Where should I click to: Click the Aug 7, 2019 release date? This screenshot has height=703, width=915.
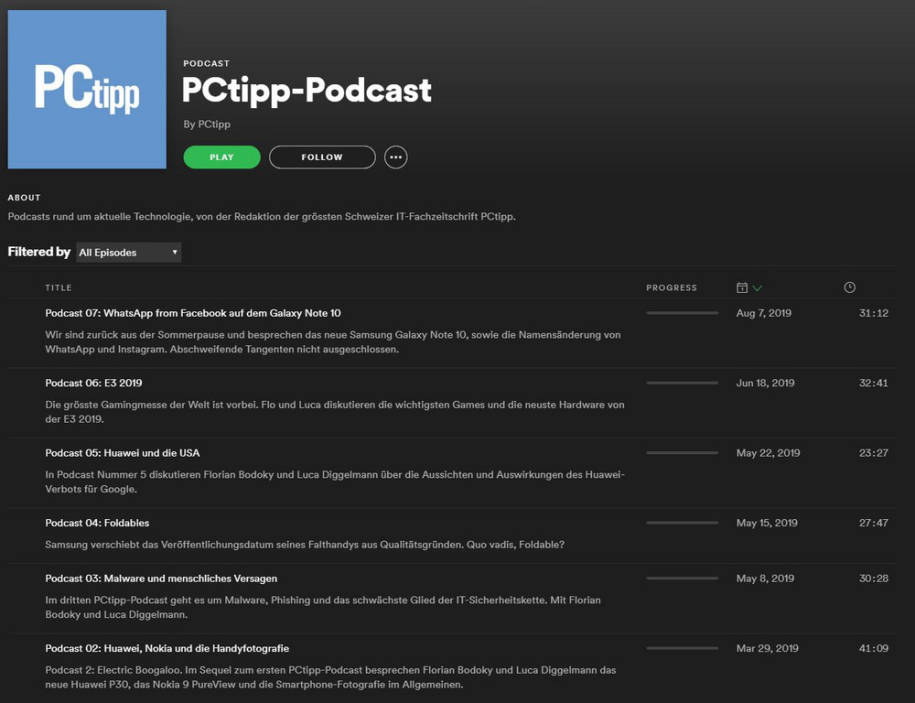pyautogui.click(x=764, y=313)
